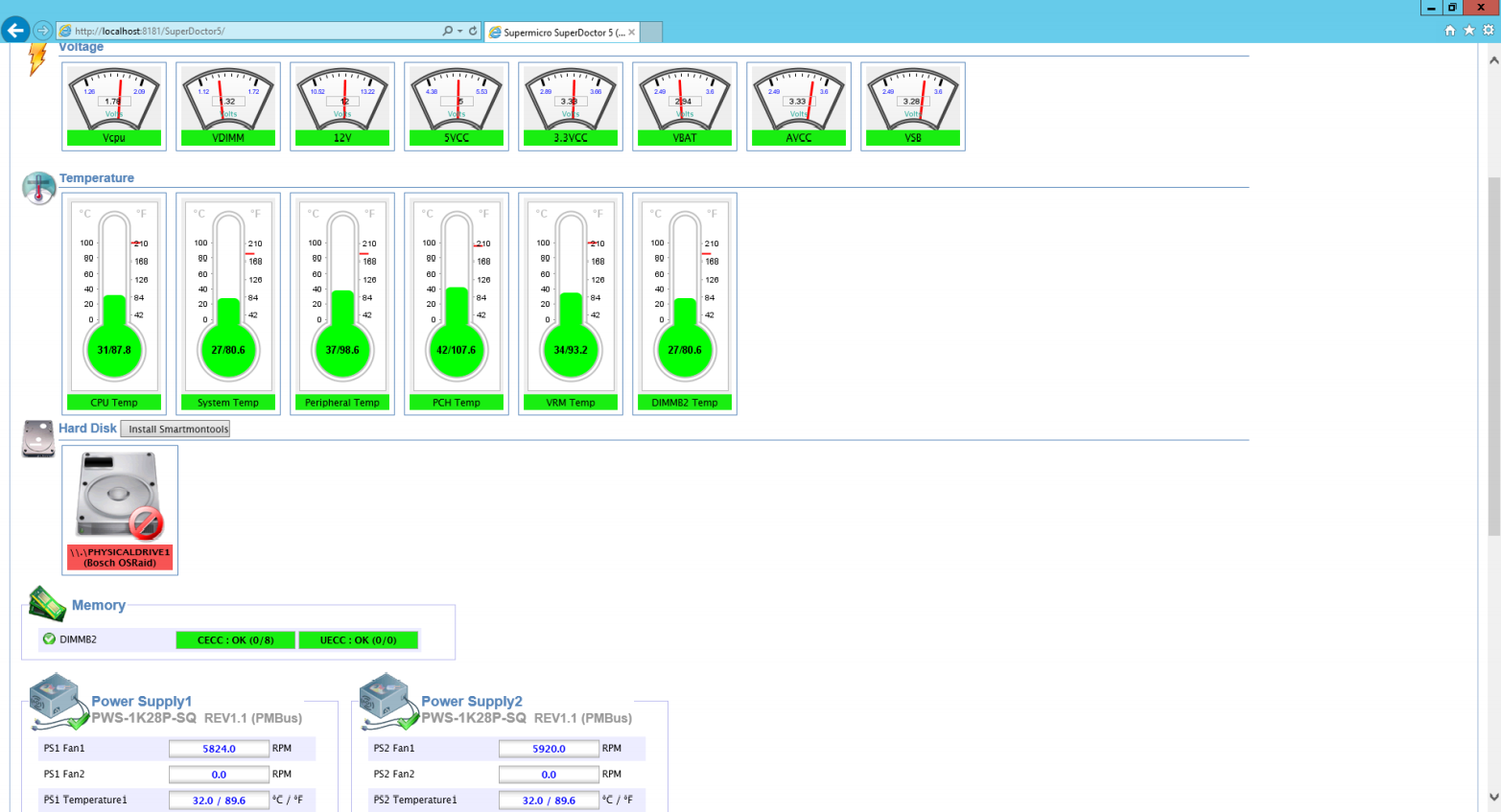
Task: Close the Supermicro SuperDoctor 5 tab
Action: point(631,32)
